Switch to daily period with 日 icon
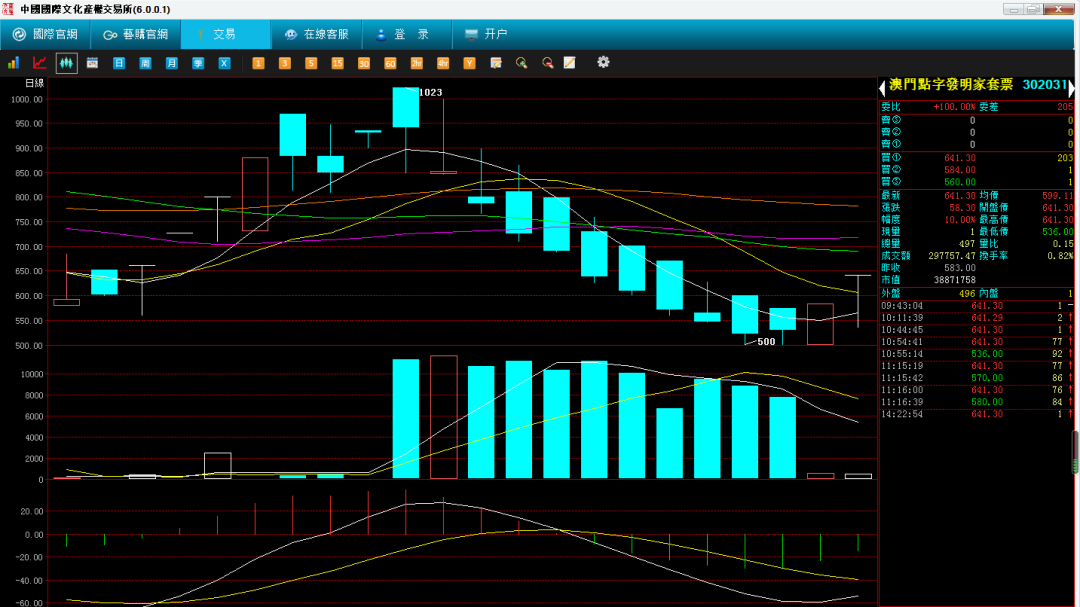Image resolution: width=1080 pixels, height=607 pixels. (x=119, y=63)
